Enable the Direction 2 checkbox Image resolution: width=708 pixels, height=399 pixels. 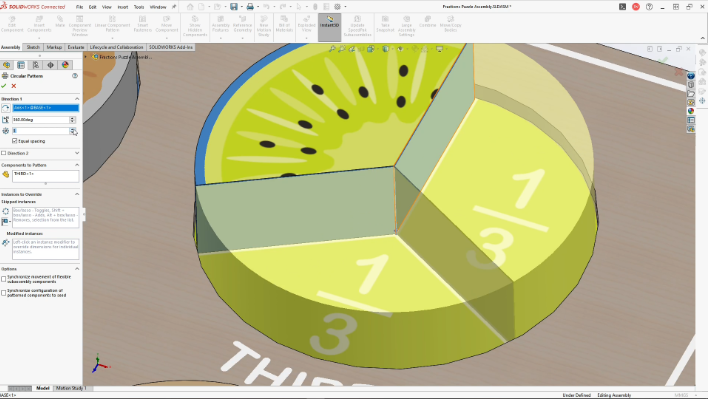pos(4,153)
